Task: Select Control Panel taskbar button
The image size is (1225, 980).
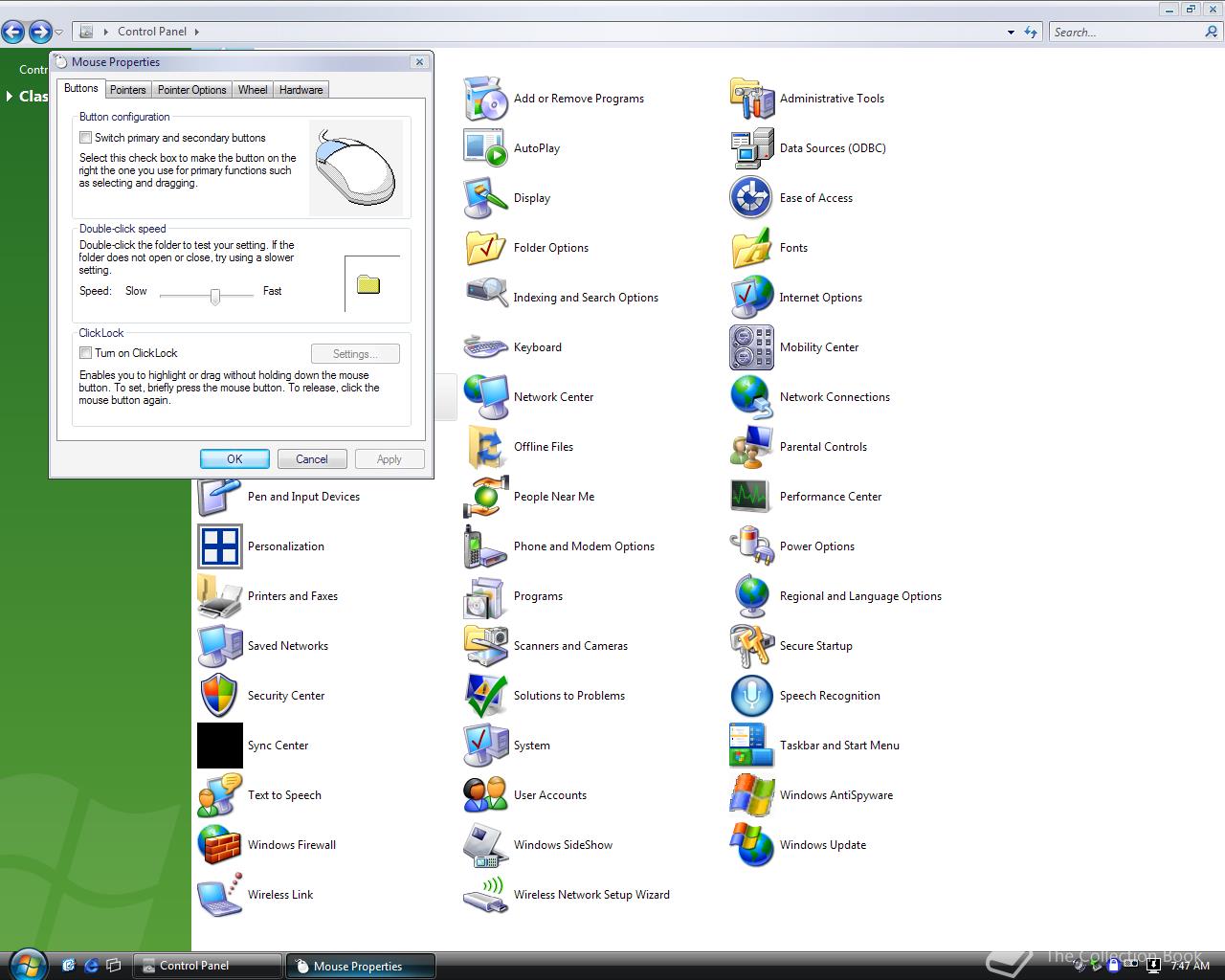Action: tap(207, 966)
